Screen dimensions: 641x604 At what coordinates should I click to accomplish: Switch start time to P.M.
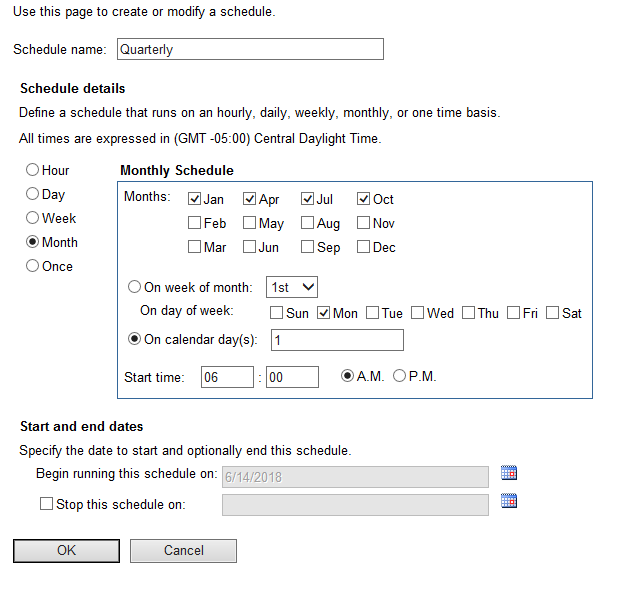click(400, 376)
